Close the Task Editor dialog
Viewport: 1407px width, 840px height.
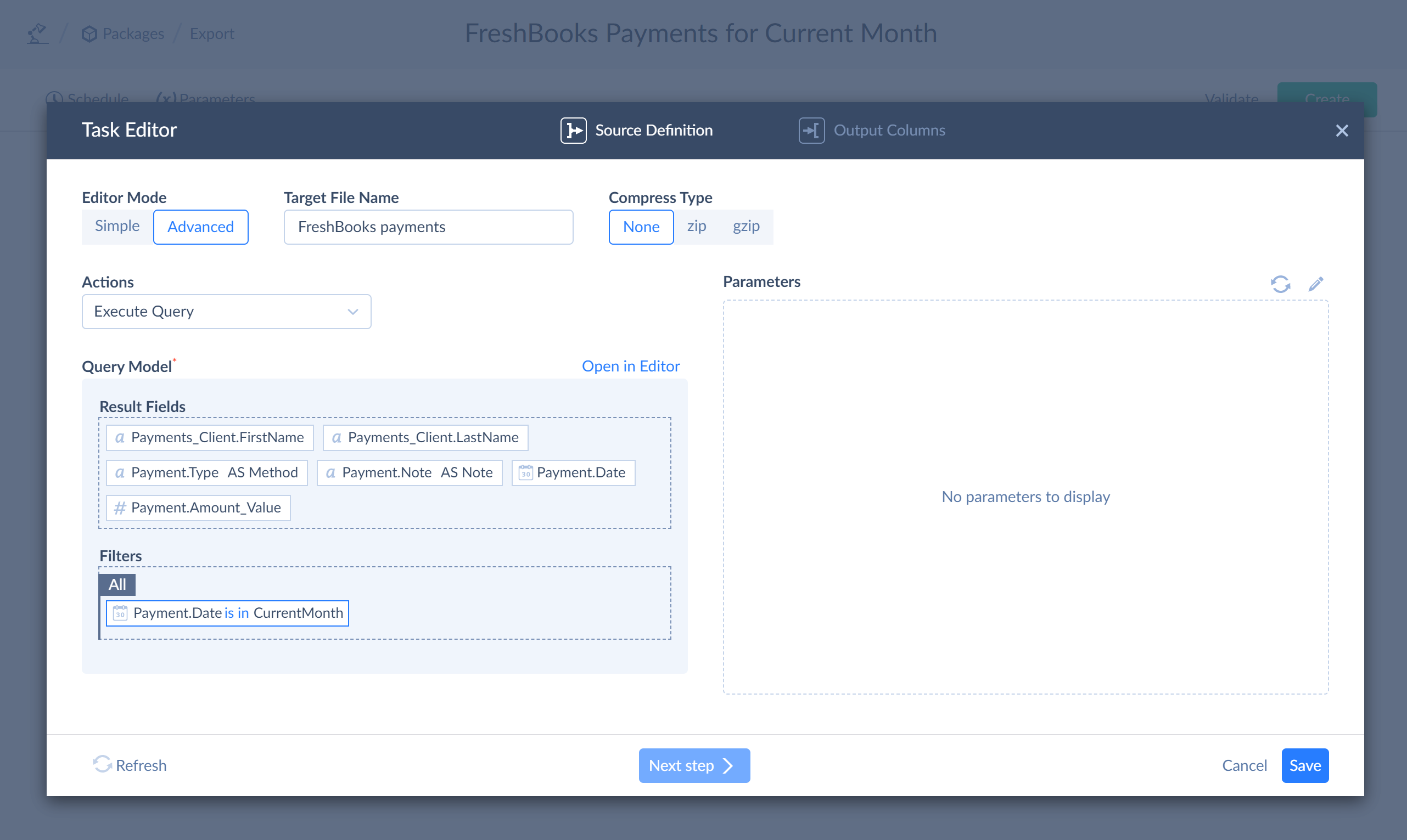1341,131
